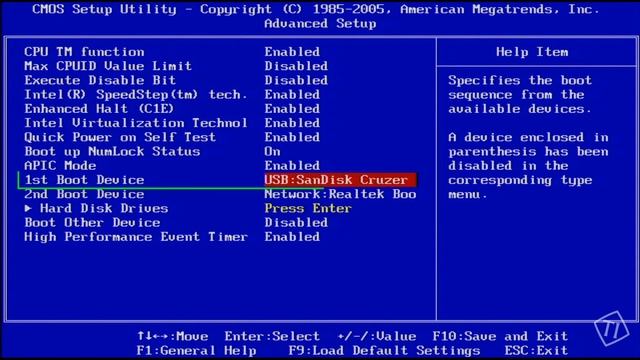The height and width of the screenshot is (360, 640).
Task: Click F10:Save and Exit
Action: [500, 336]
